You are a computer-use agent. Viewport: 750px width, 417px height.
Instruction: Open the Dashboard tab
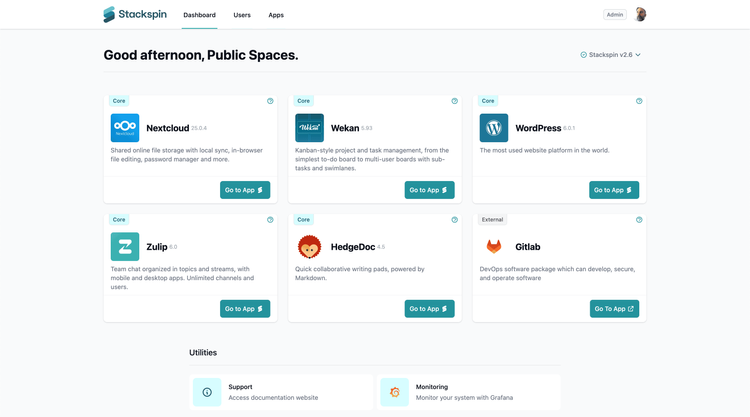pos(199,15)
